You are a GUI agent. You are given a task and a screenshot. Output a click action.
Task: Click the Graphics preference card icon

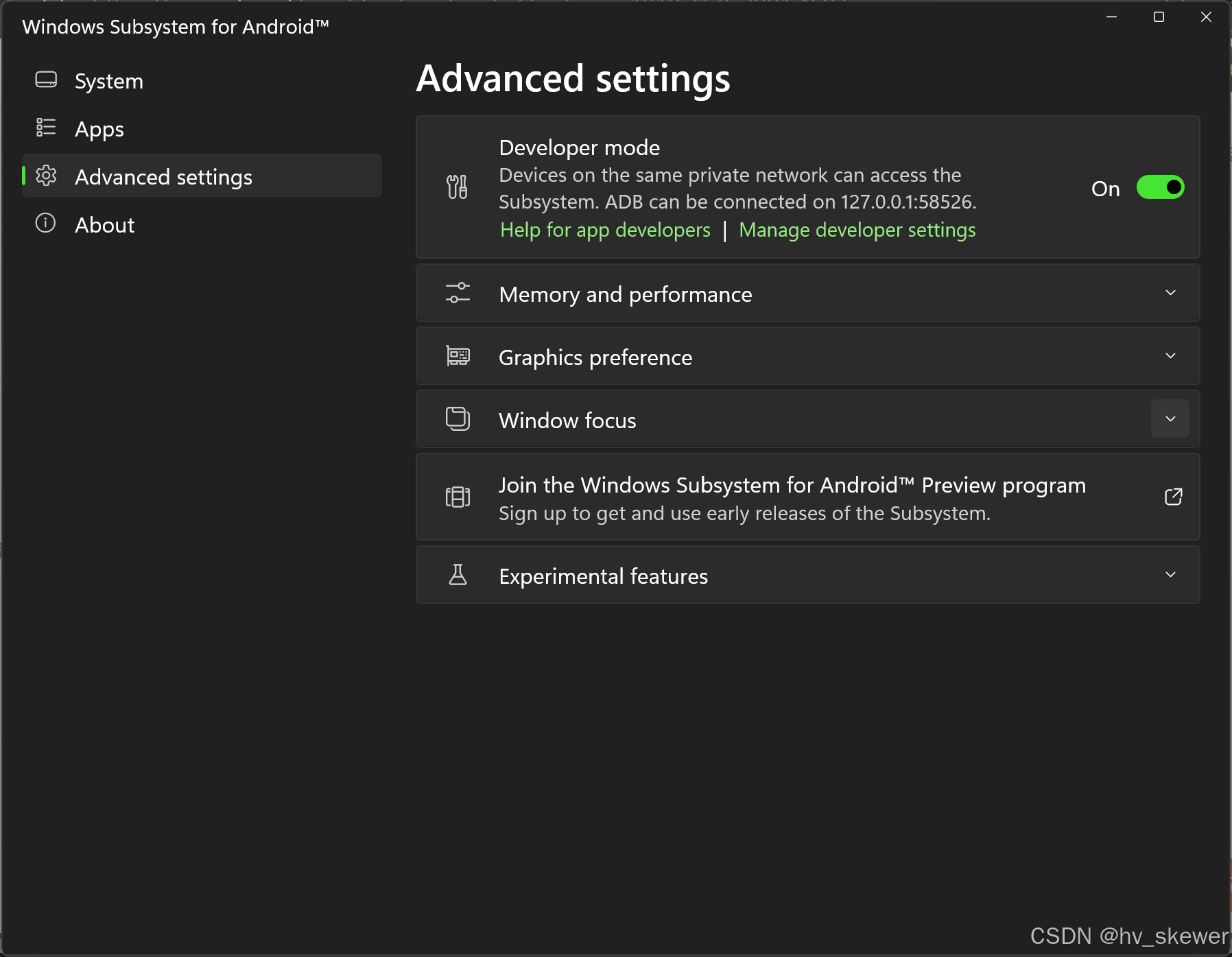[x=458, y=356]
